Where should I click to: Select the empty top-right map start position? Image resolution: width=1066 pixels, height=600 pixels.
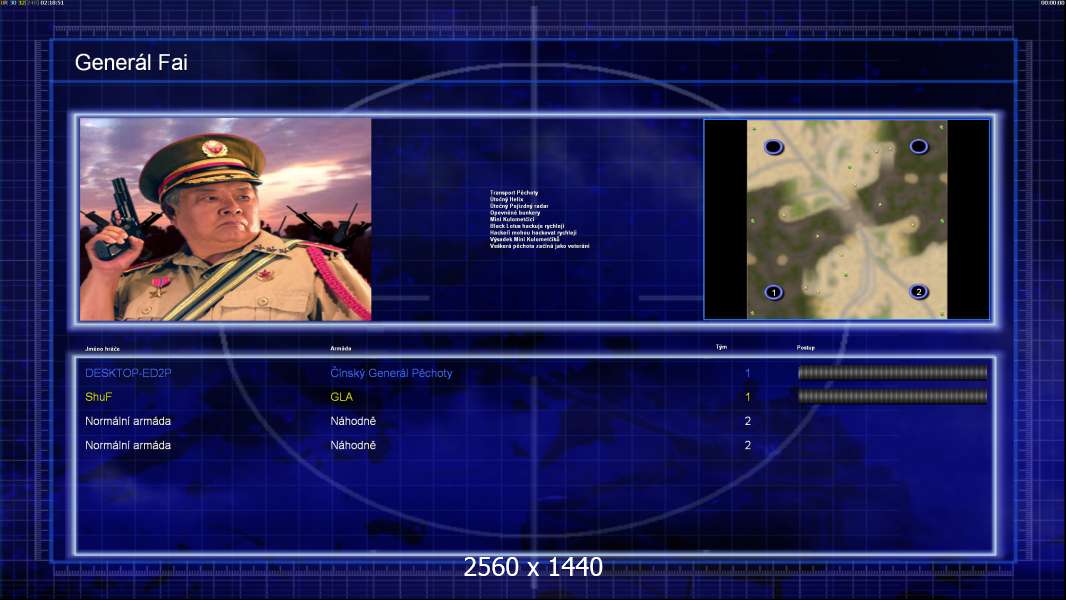pos(918,146)
